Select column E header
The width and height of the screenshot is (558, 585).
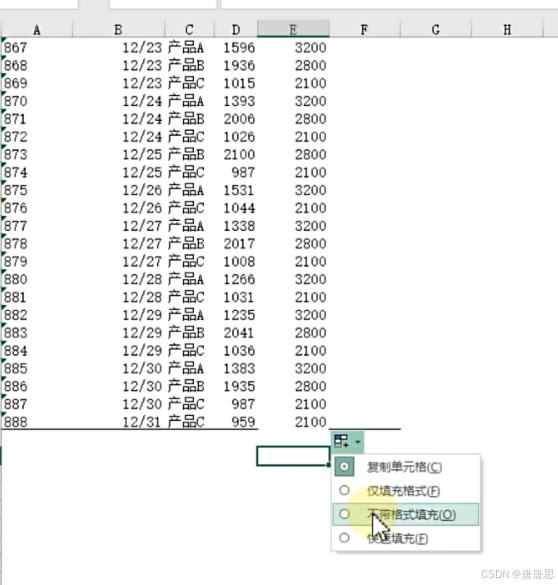click(x=293, y=29)
